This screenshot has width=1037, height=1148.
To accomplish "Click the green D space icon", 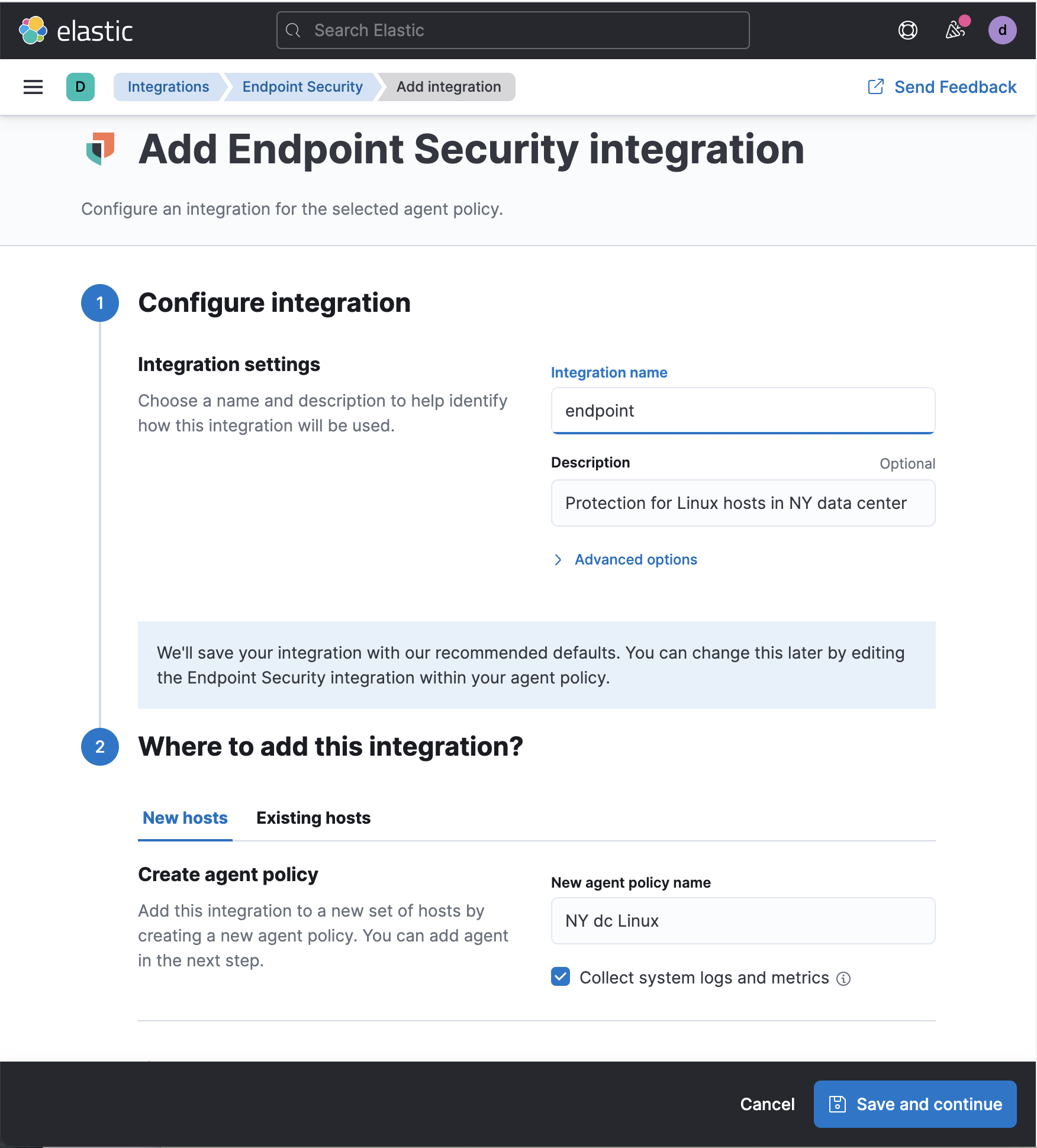I will pyautogui.click(x=80, y=86).
